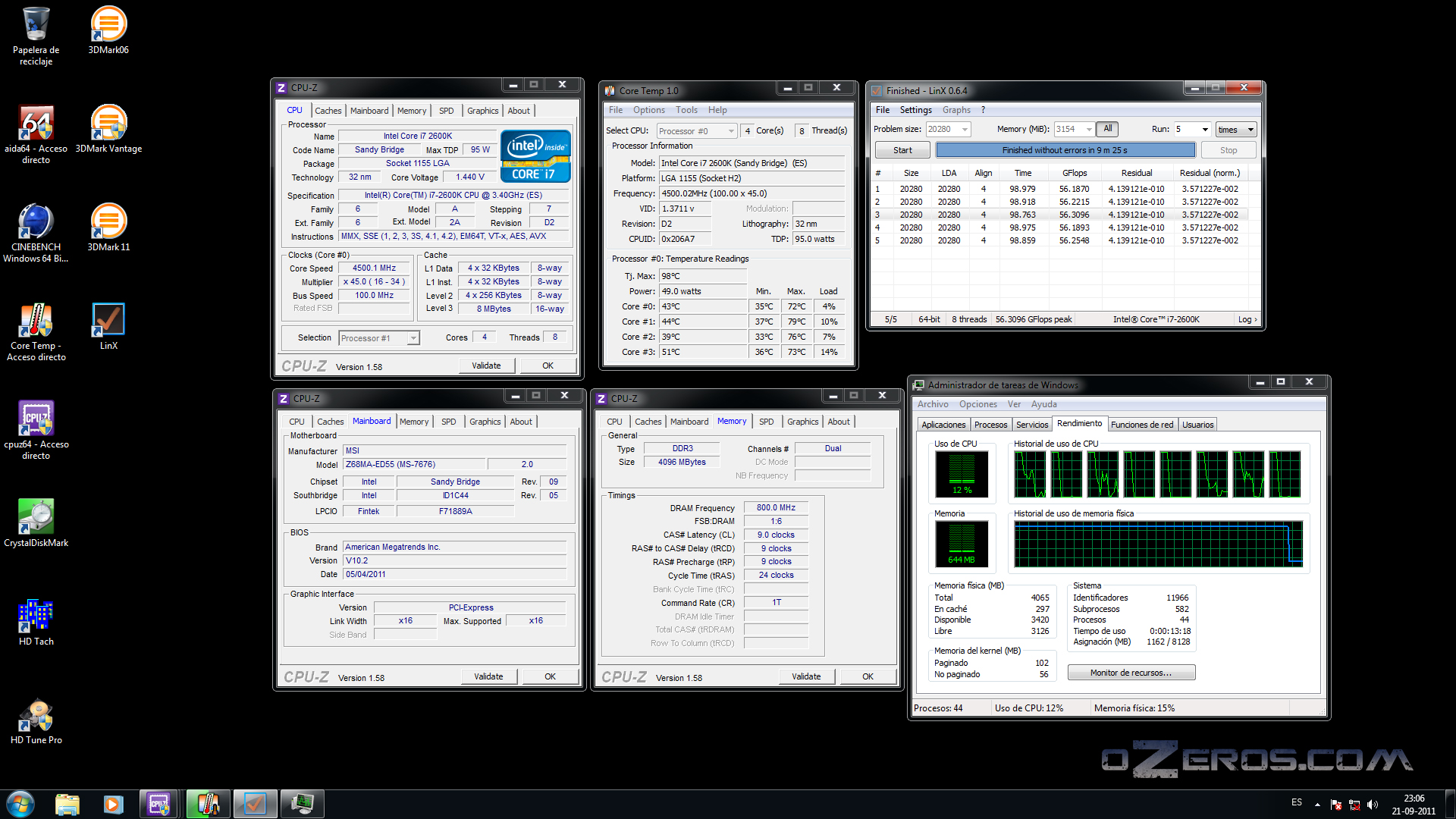Open the 3DMark06 desktop shortcut
Screen dimensions: 1456x819
point(108,30)
